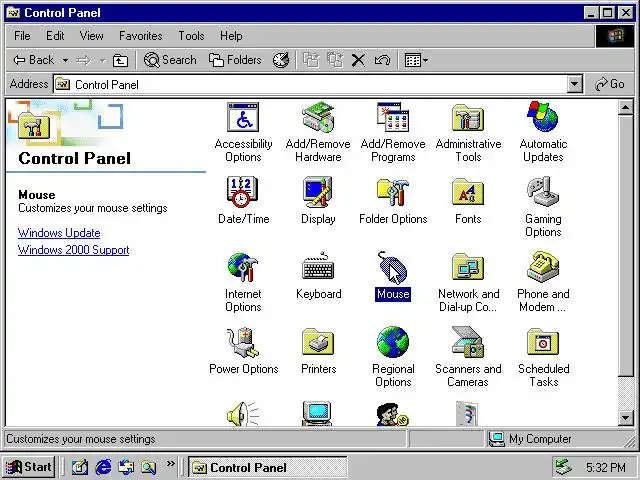Click the Back toolbar button
Screen dimensions: 640x480
tap(33, 60)
